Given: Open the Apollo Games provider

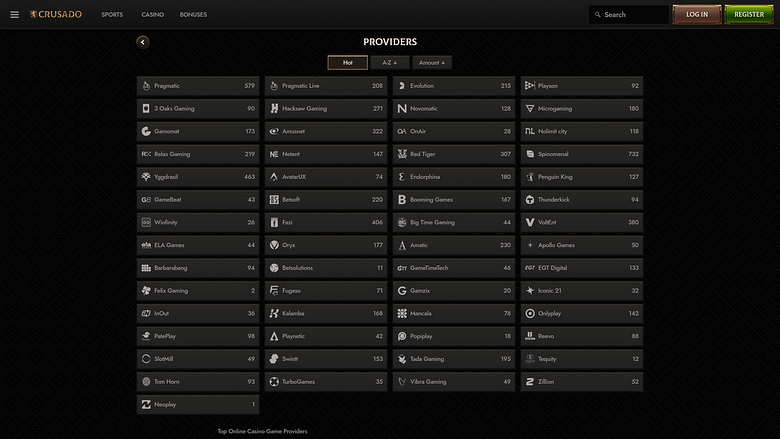Looking at the screenshot, I should pyautogui.click(x=582, y=245).
